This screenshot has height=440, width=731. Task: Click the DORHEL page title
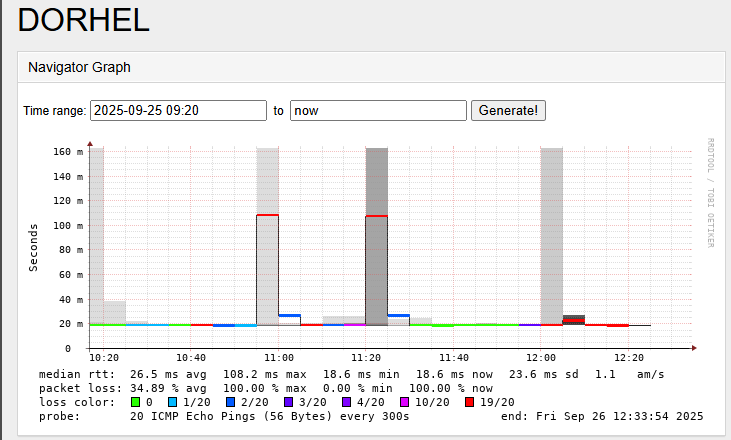tap(84, 20)
